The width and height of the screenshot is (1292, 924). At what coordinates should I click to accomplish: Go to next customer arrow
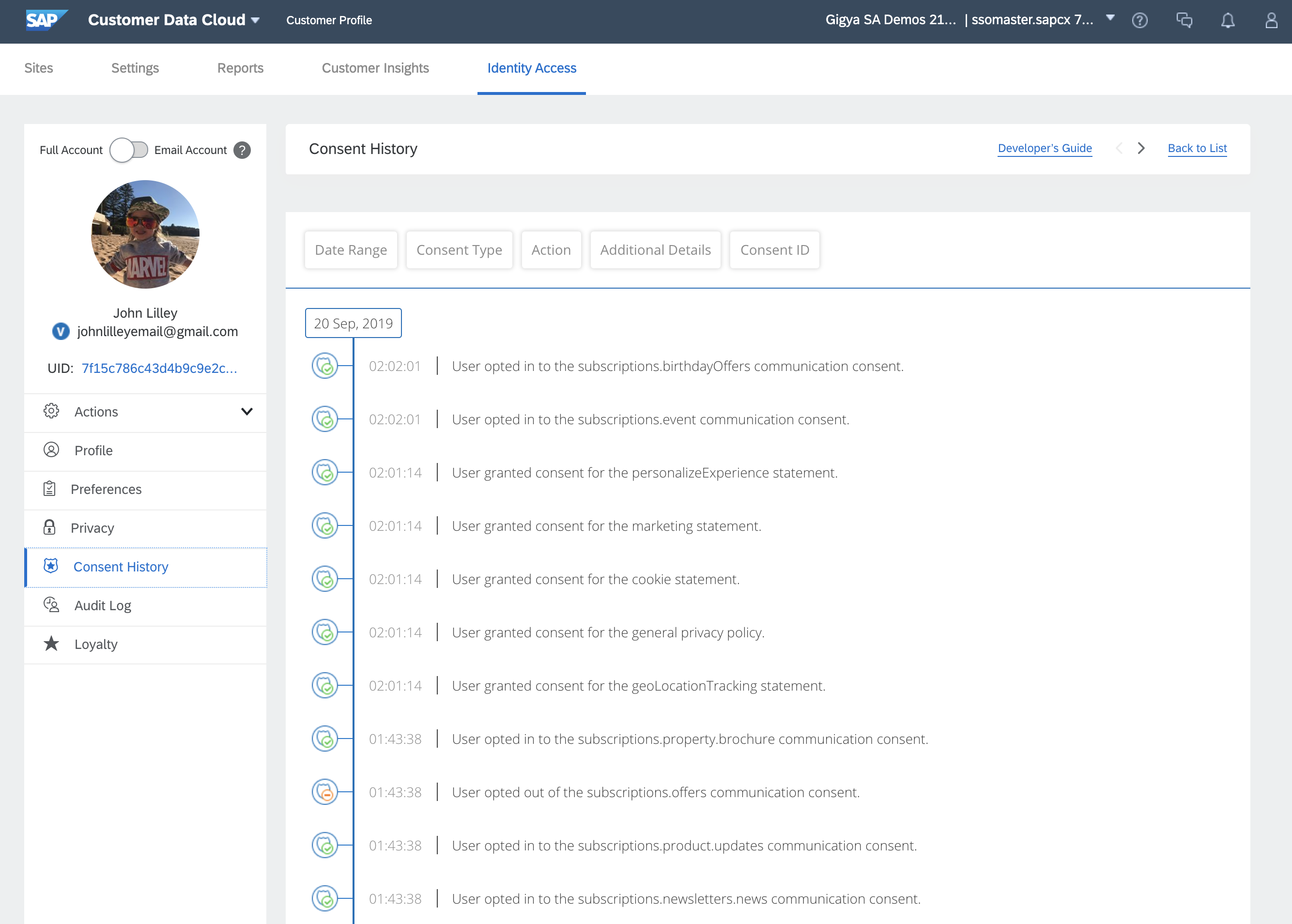[x=1140, y=149]
